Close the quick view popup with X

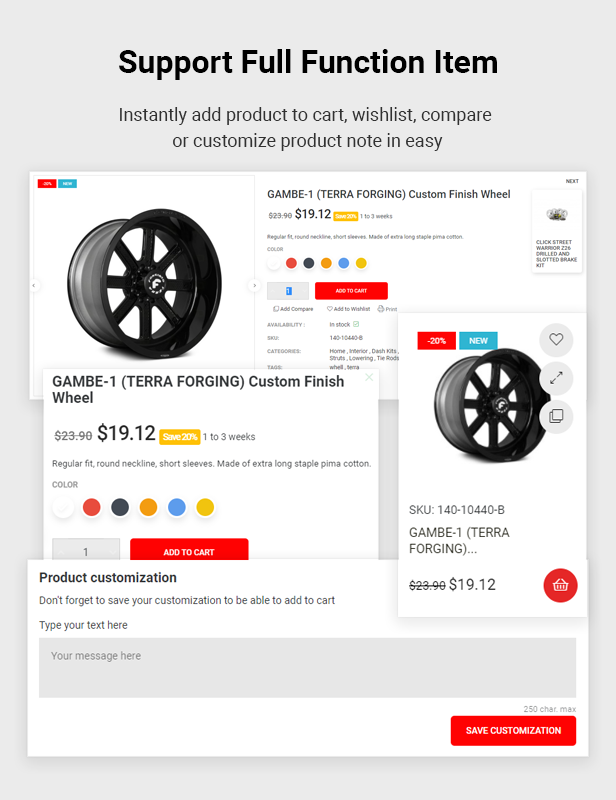coord(369,377)
